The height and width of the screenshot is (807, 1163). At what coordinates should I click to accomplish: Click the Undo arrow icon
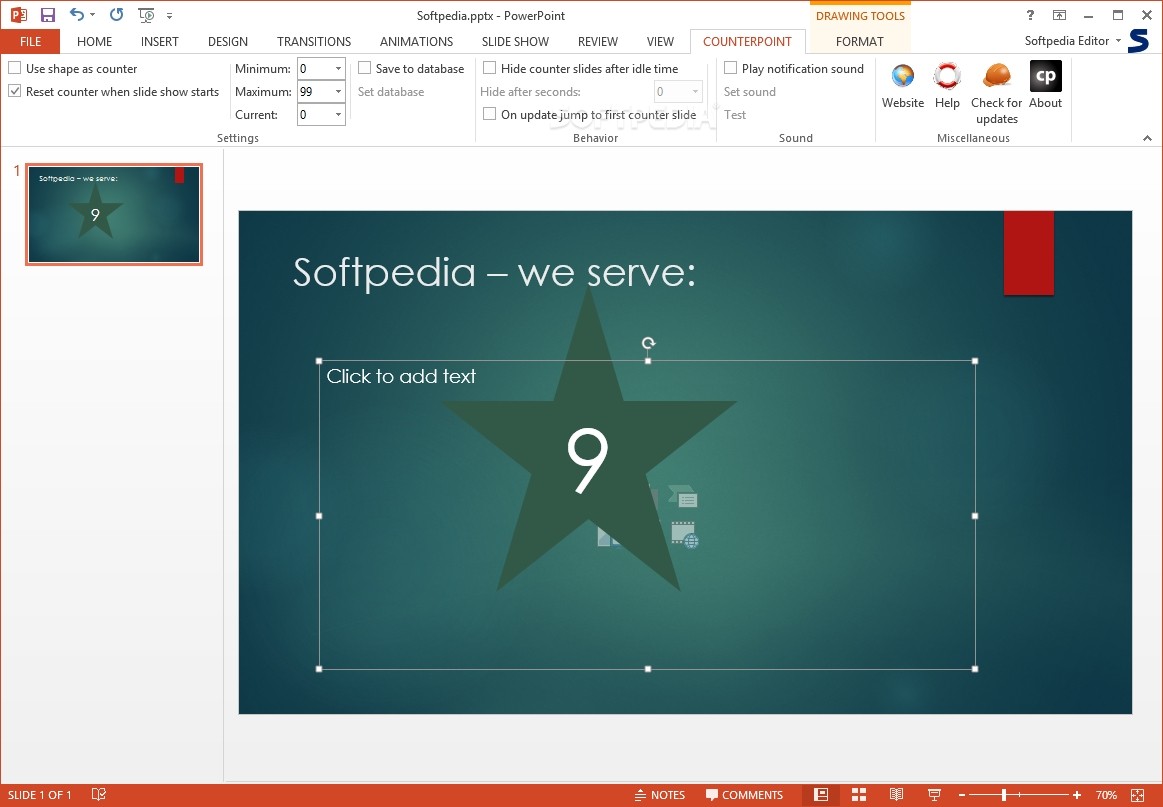(x=76, y=14)
